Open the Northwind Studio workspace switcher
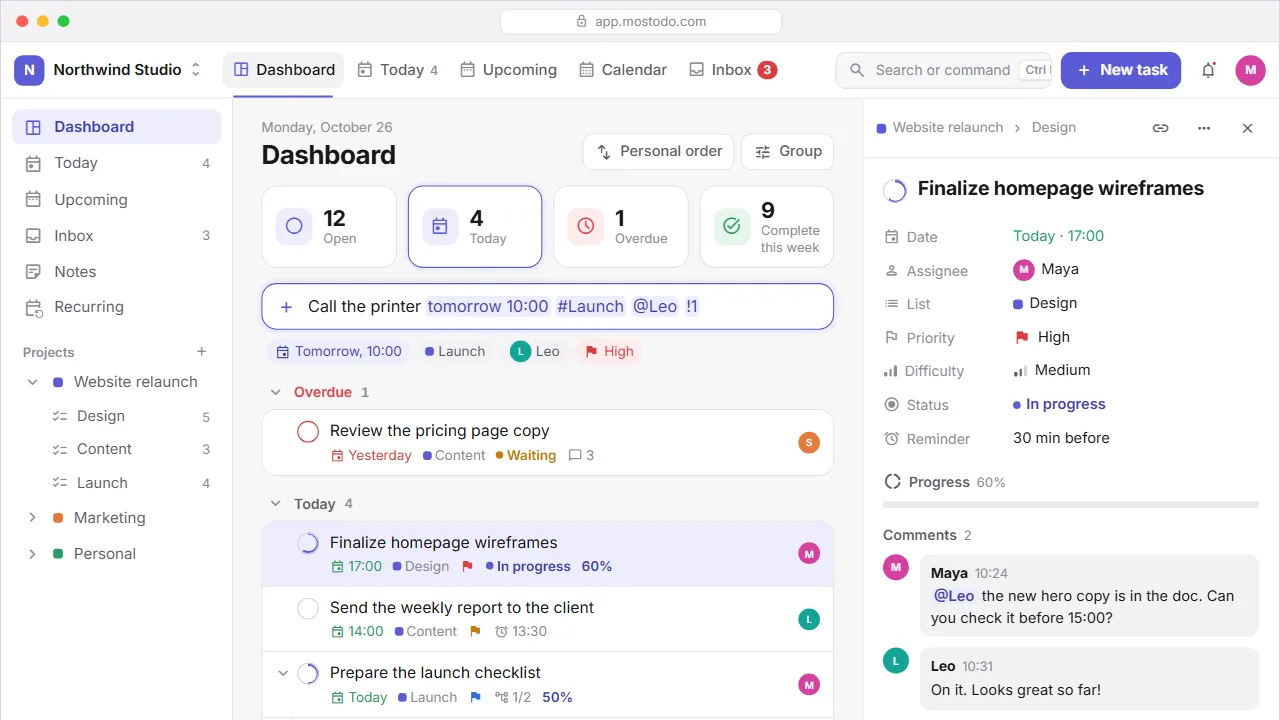This screenshot has height=720, width=1280. click(196, 70)
